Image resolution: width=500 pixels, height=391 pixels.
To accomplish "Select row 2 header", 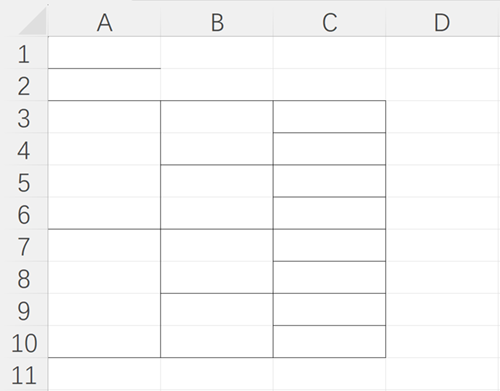I will pos(24,85).
